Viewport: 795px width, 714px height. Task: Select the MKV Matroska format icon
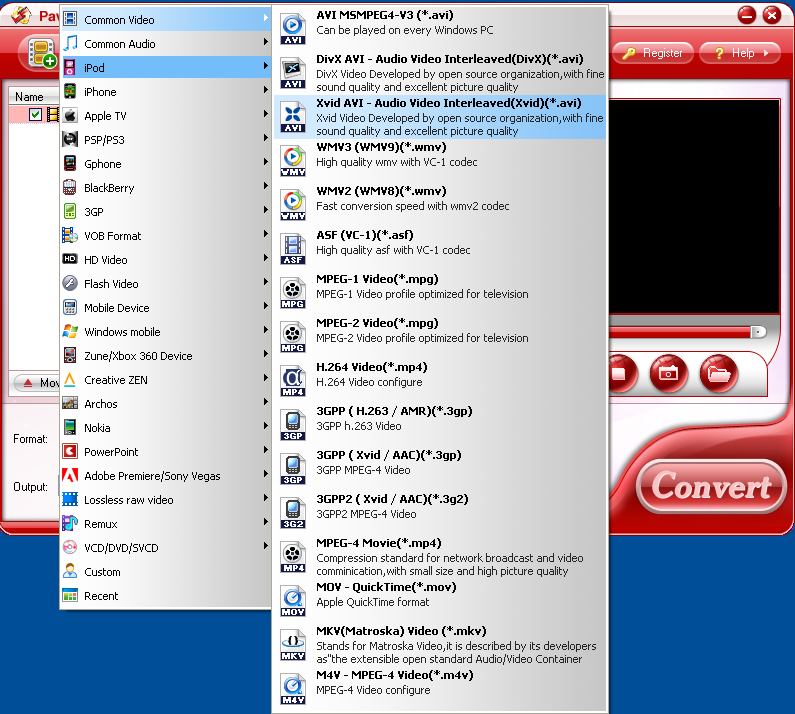[293, 646]
